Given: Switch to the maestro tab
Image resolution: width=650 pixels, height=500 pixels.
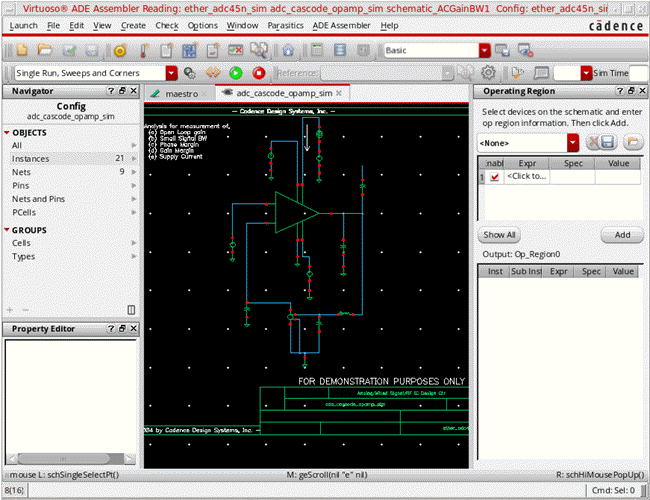Looking at the screenshot, I should click(x=181, y=93).
